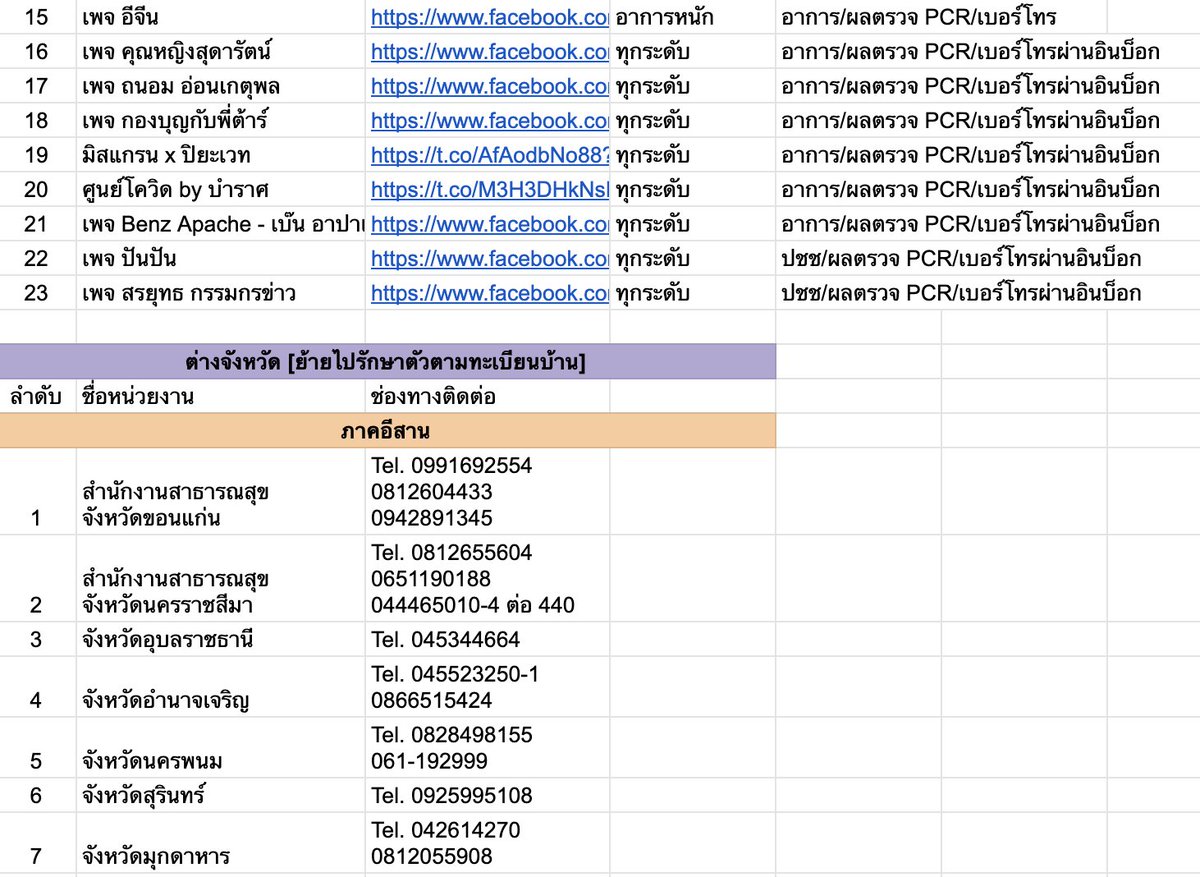Select cell เพจ คุณหญิงสุดารัตน์
The image size is (1200, 877).
221,52
